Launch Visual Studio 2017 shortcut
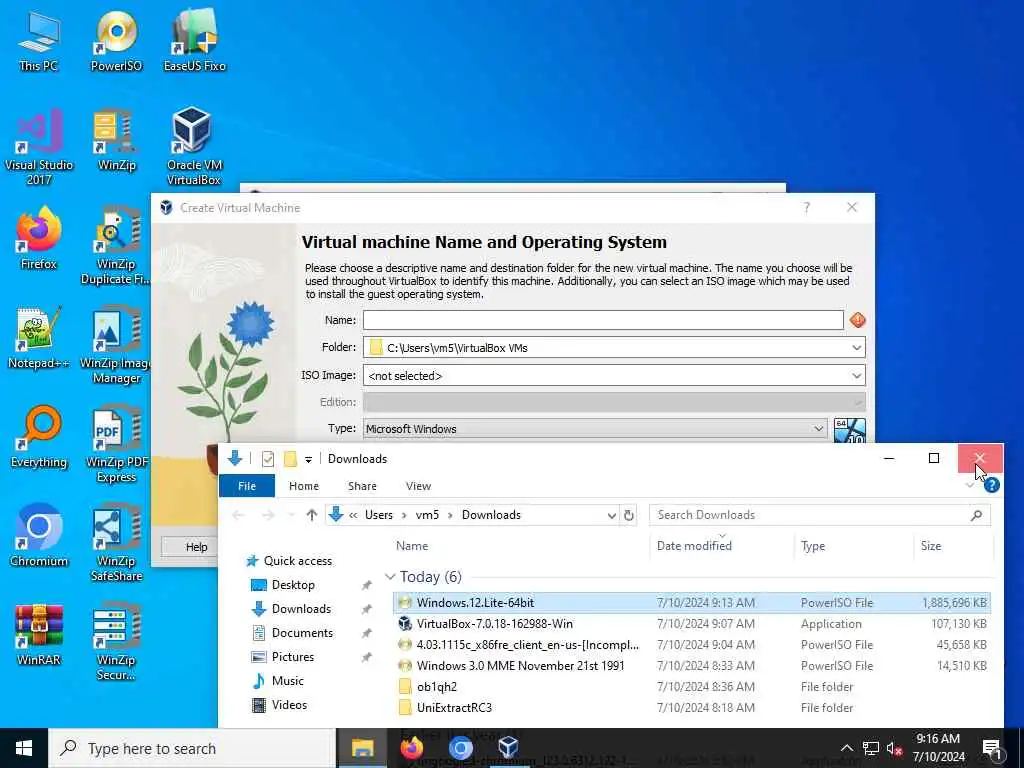 click(x=39, y=147)
